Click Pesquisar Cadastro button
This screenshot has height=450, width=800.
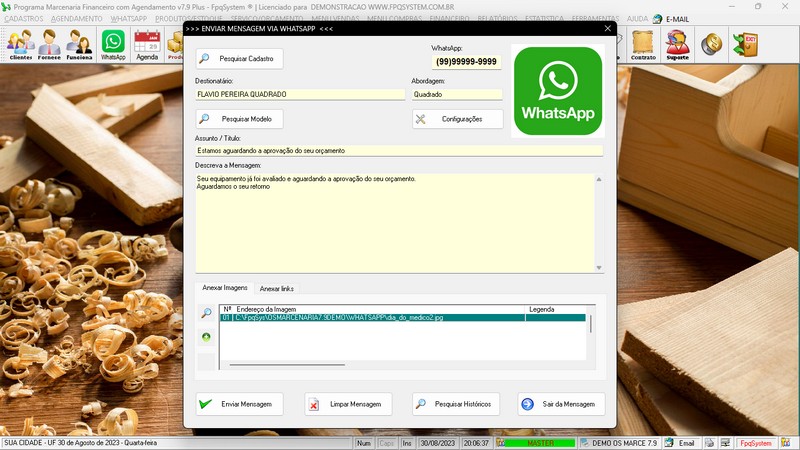point(239,59)
